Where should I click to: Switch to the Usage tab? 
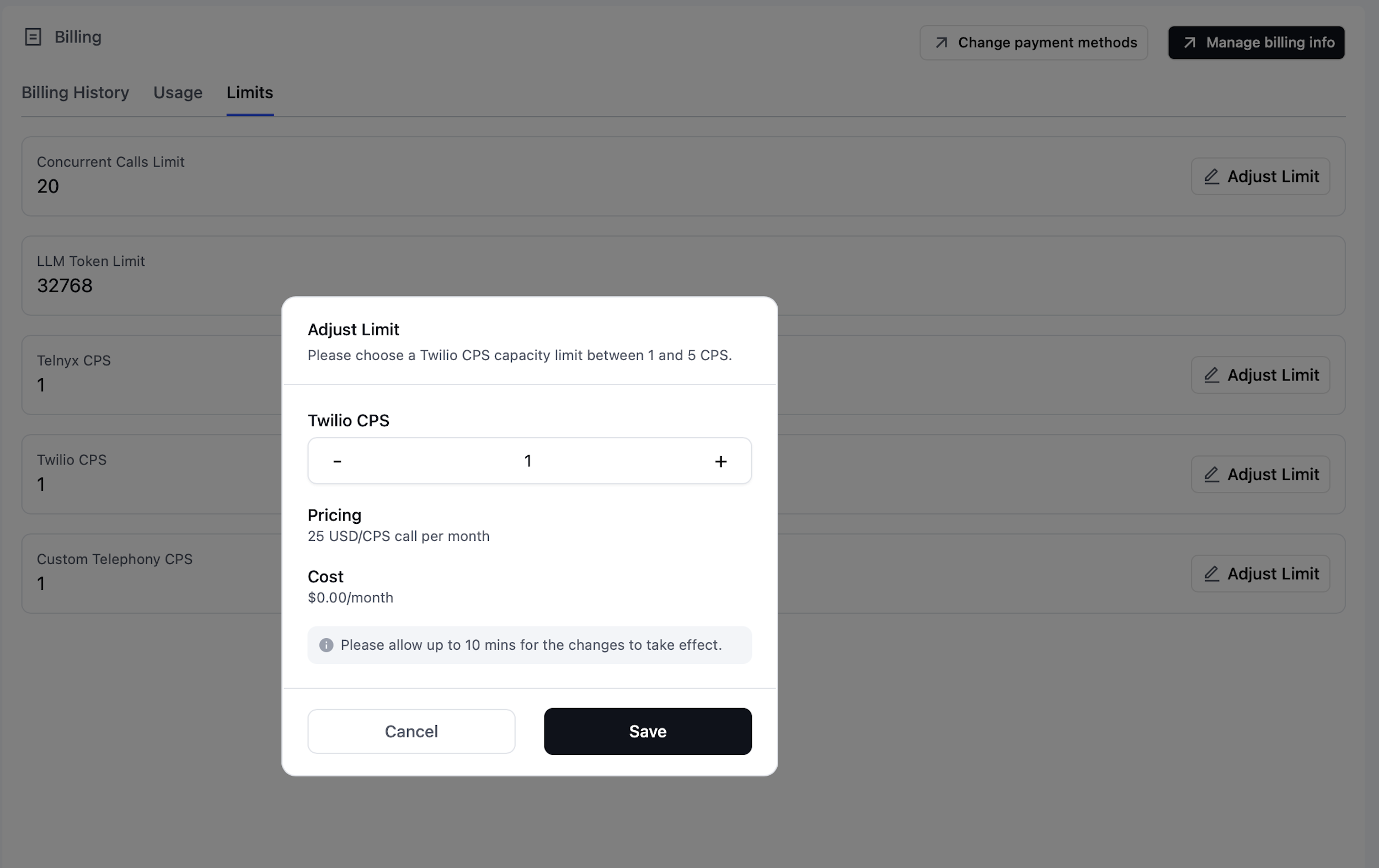pos(178,92)
